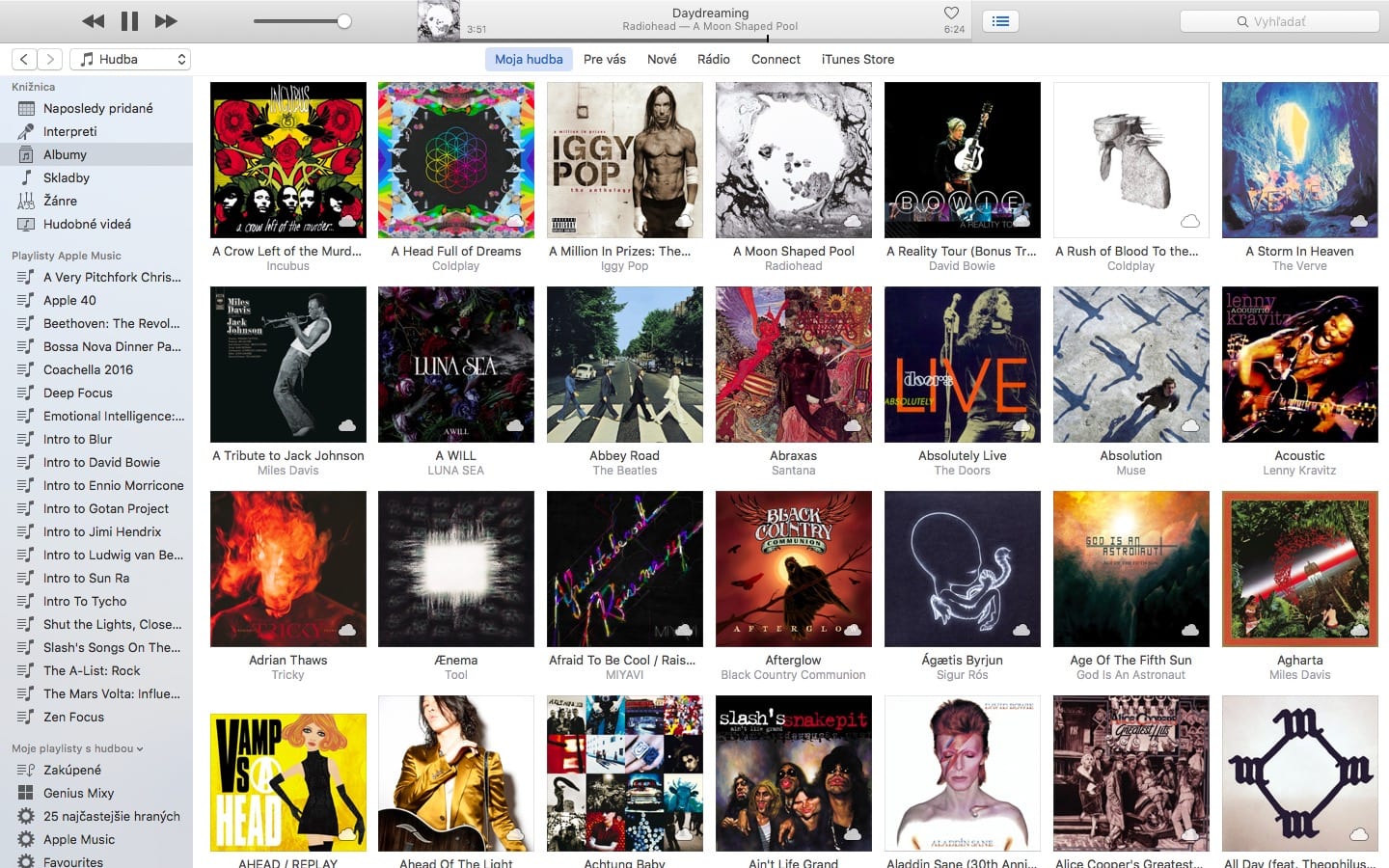
Task: Open the A Crow Left of the Murder album cover
Action: tap(288, 160)
